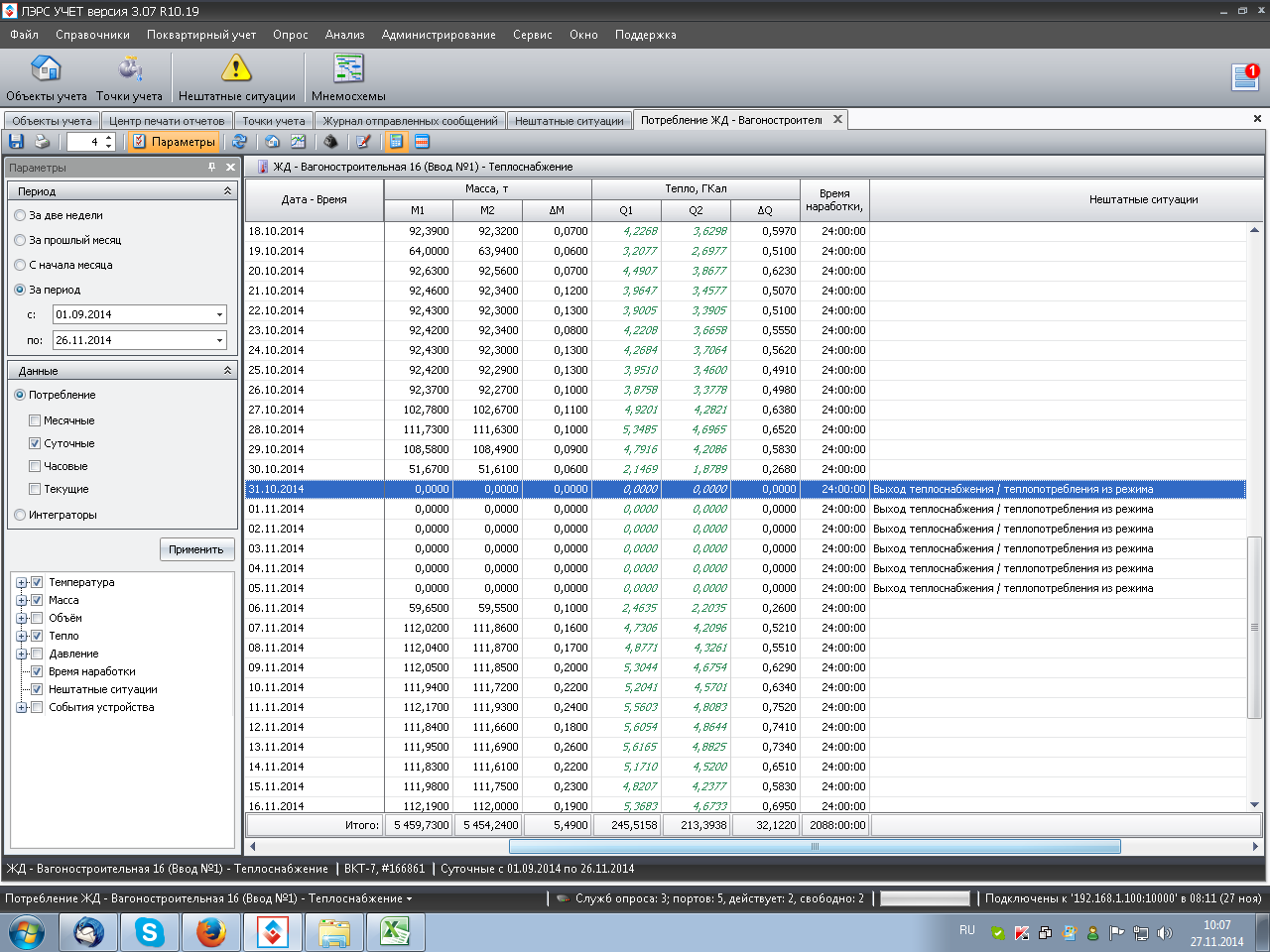The width and height of the screenshot is (1270, 952).
Task: Toggle the highlighted calculator table icon
Action: [396, 142]
